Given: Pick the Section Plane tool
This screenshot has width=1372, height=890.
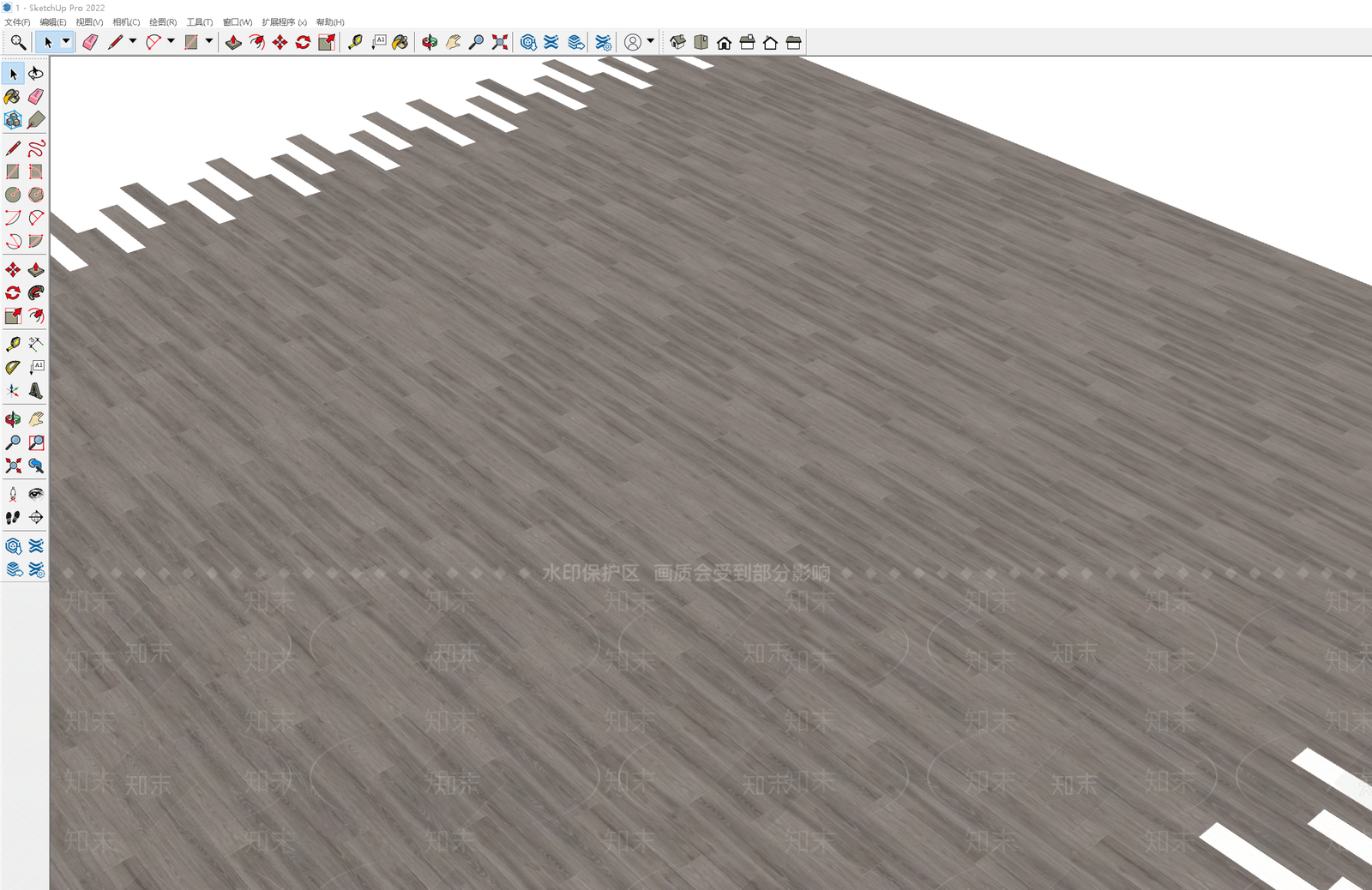Looking at the screenshot, I should click(x=36, y=517).
